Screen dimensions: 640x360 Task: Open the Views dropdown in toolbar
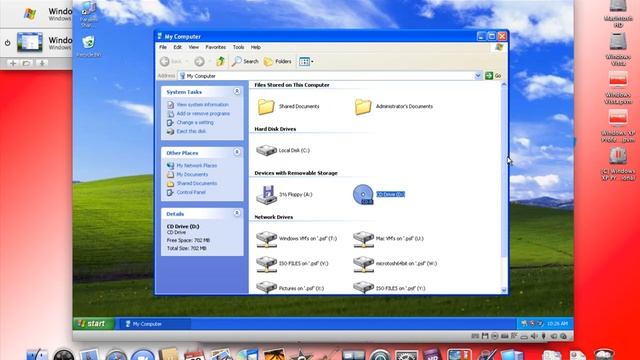[306, 62]
